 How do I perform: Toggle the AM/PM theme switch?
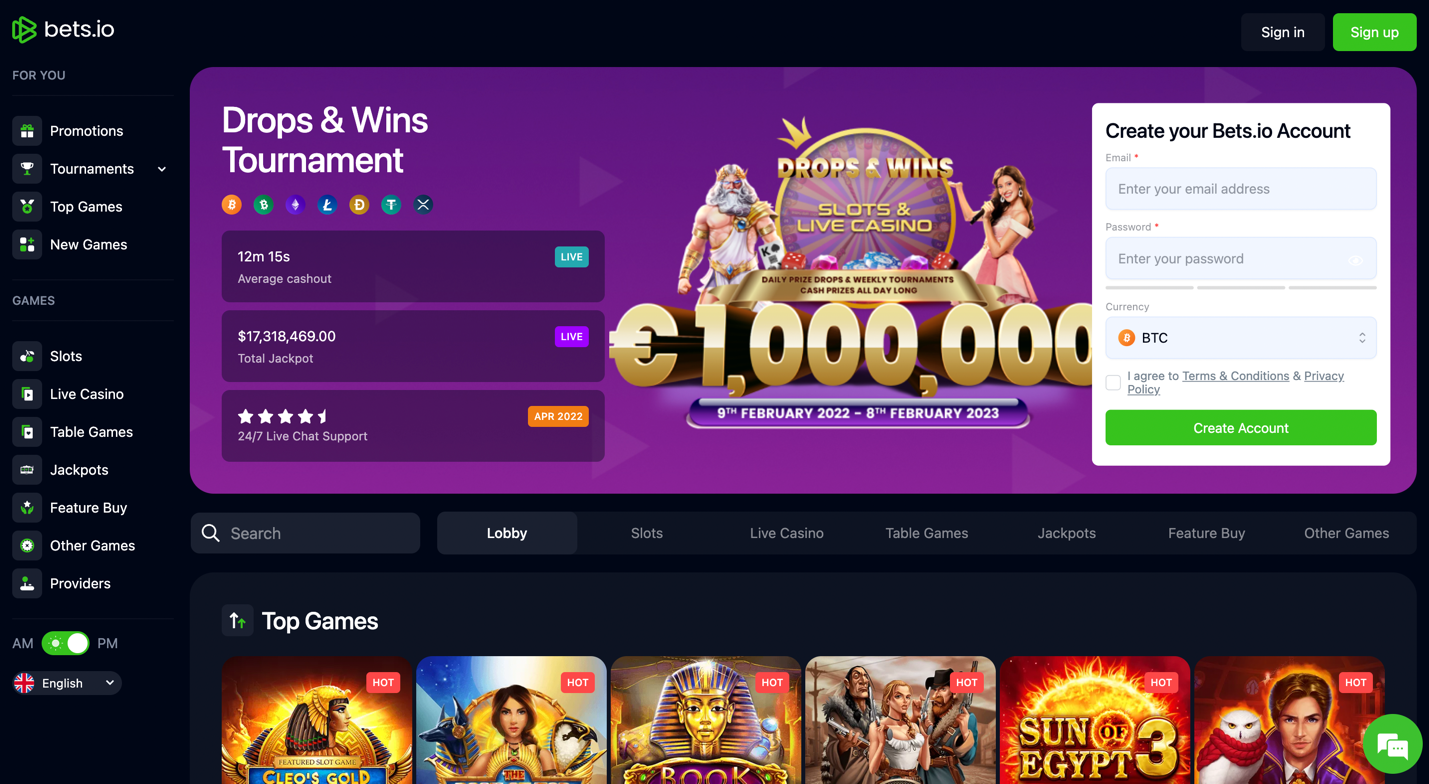66,643
